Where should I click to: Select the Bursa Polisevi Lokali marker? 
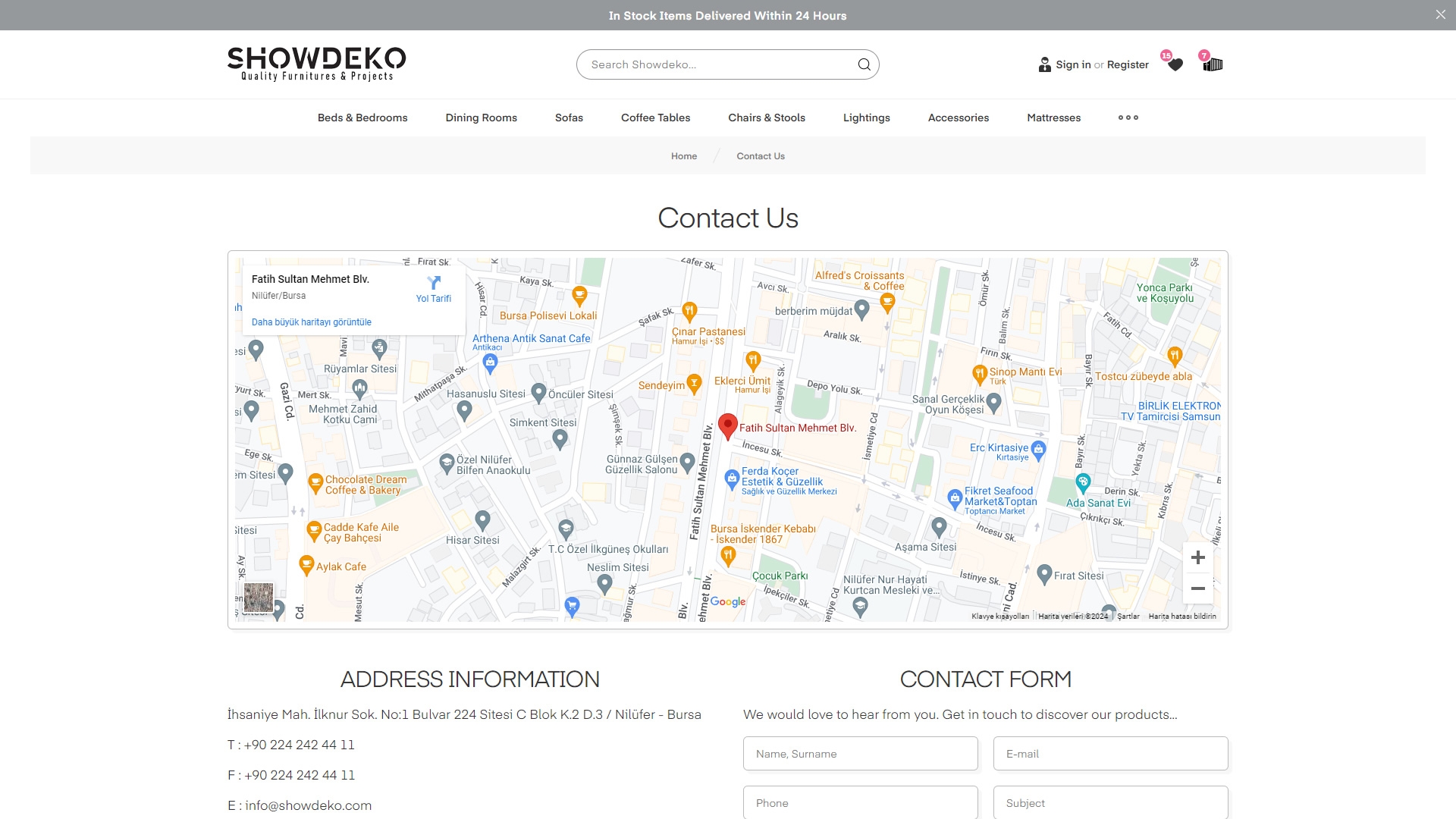[579, 295]
